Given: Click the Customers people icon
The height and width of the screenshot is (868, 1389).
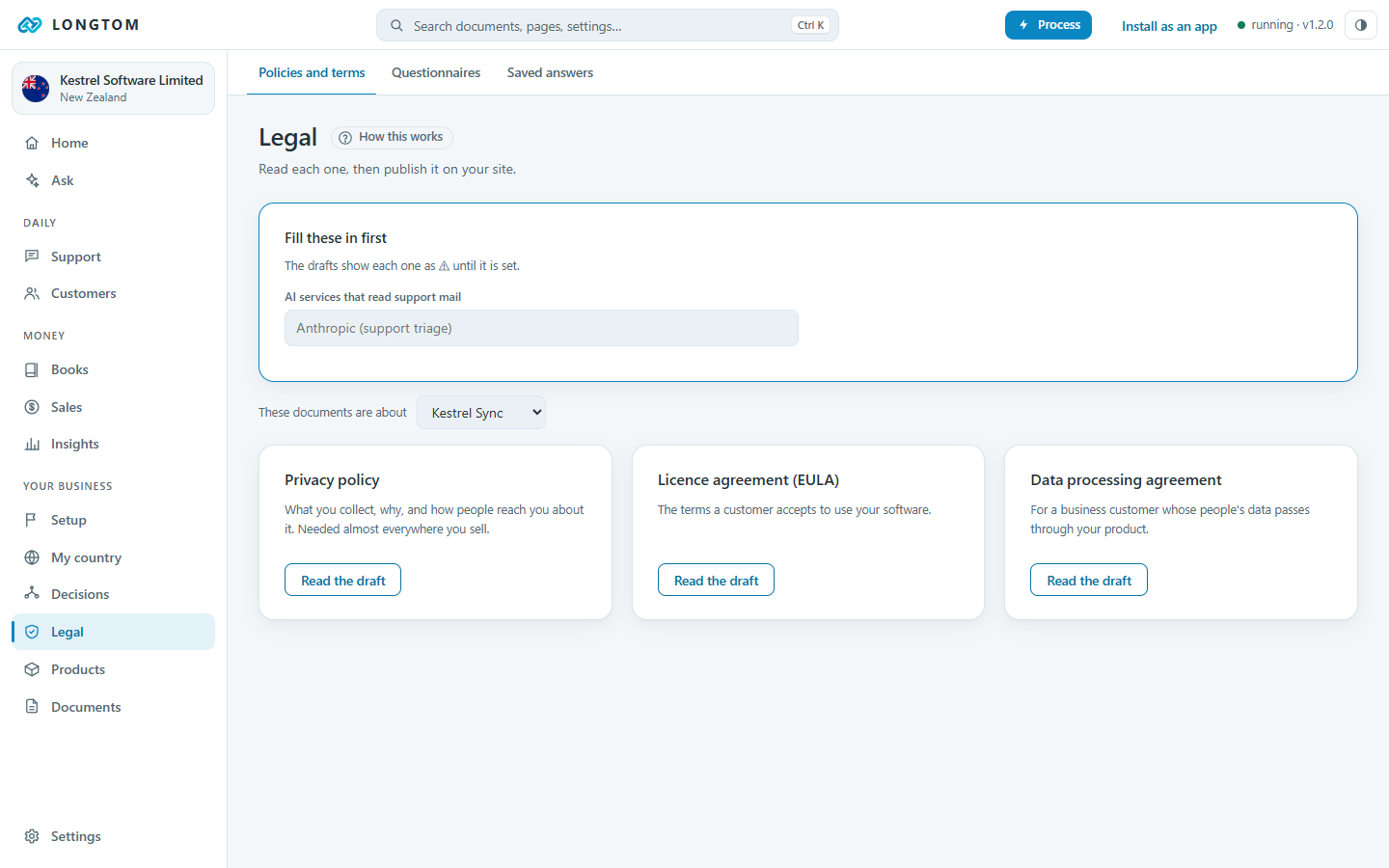Looking at the screenshot, I should [32, 293].
